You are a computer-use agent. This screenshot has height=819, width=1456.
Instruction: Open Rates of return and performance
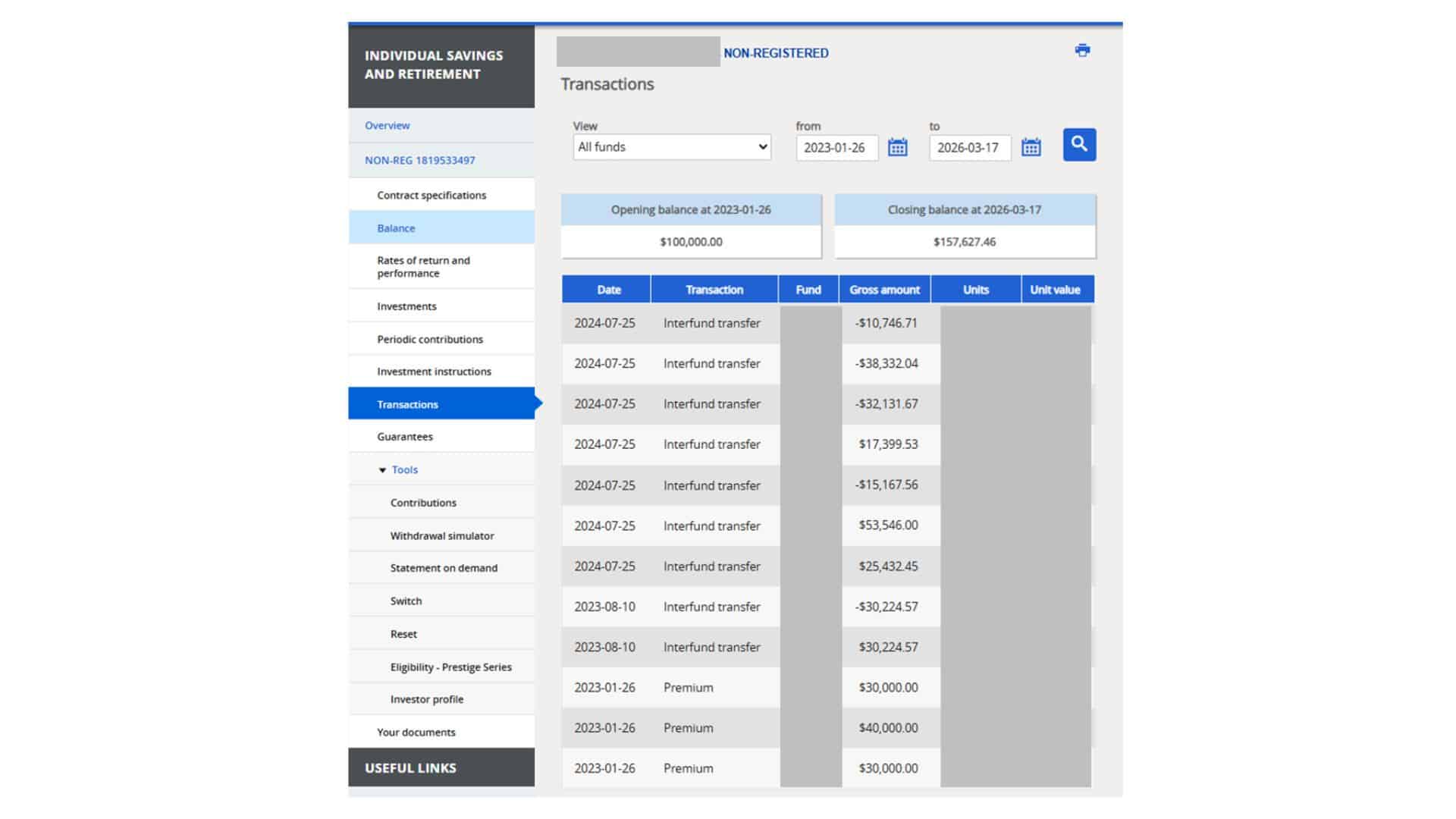[x=423, y=266]
